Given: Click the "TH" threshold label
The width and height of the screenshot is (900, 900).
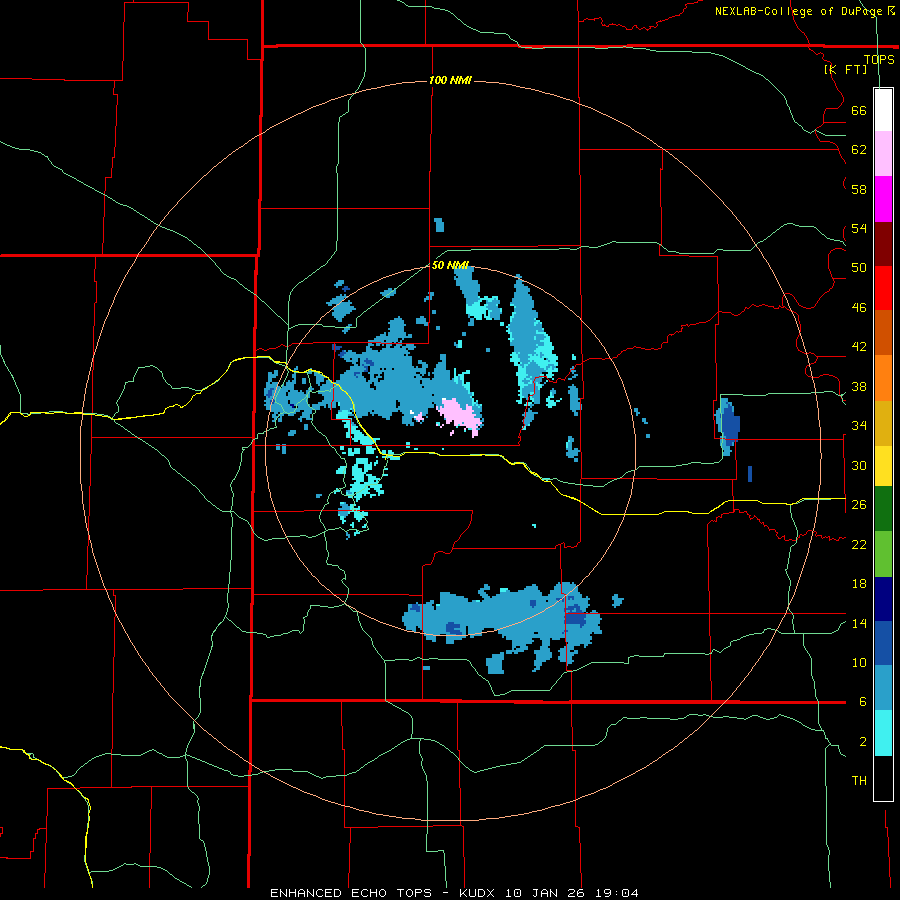Looking at the screenshot, I should [859, 781].
